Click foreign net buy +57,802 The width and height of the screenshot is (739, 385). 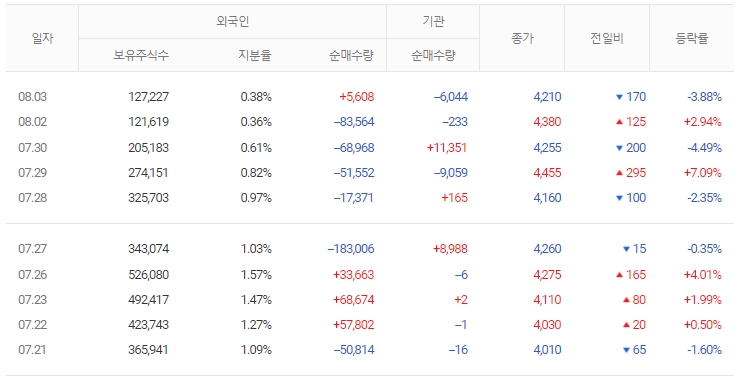point(353,324)
